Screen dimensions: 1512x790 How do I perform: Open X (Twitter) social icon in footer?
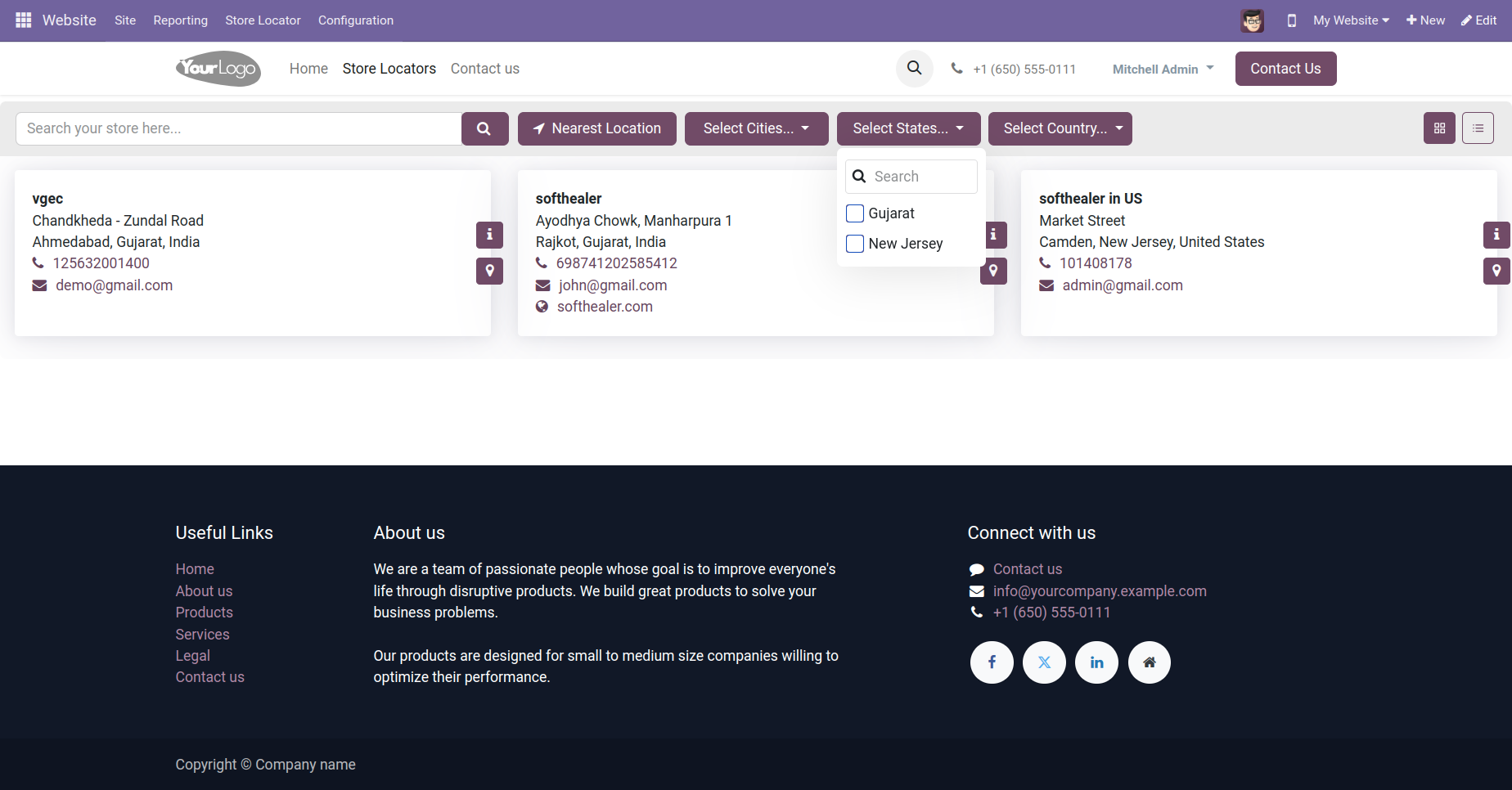[x=1044, y=662]
